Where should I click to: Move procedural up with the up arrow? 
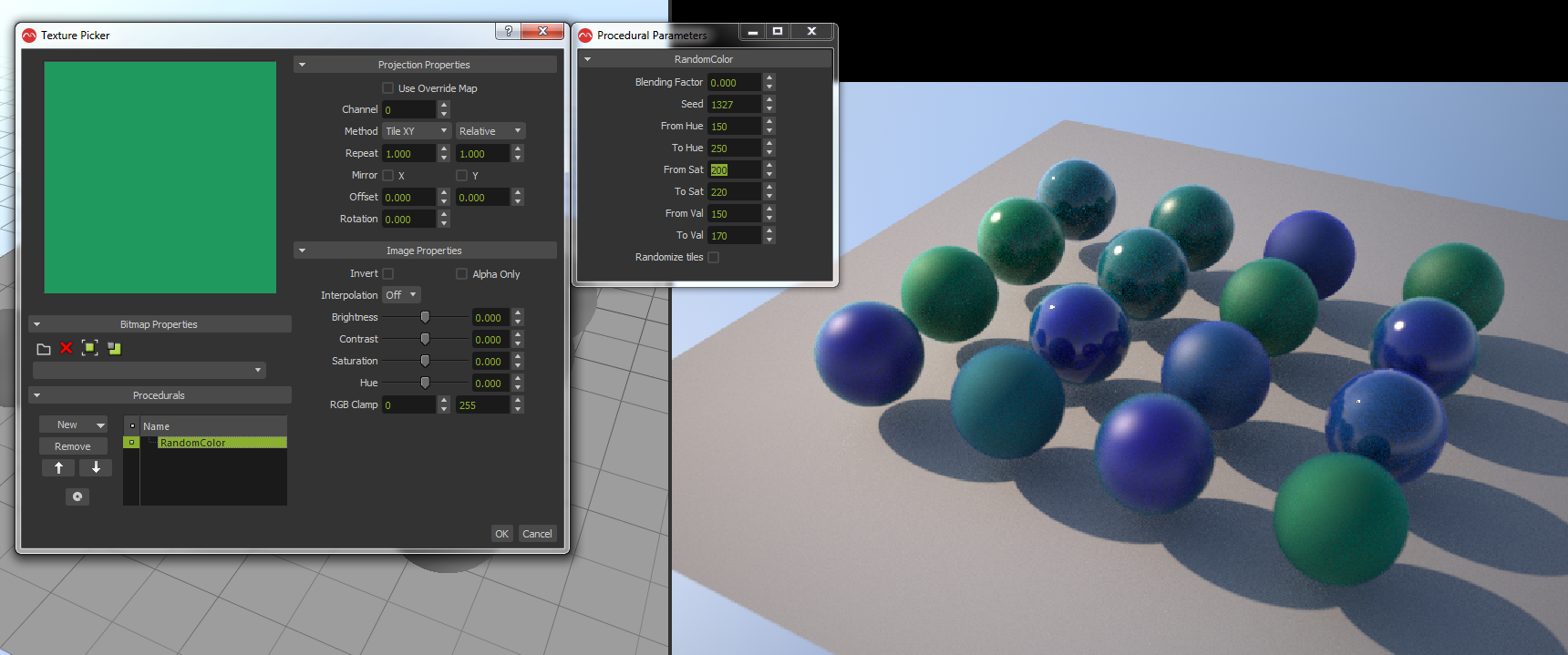[x=58, y=467]
